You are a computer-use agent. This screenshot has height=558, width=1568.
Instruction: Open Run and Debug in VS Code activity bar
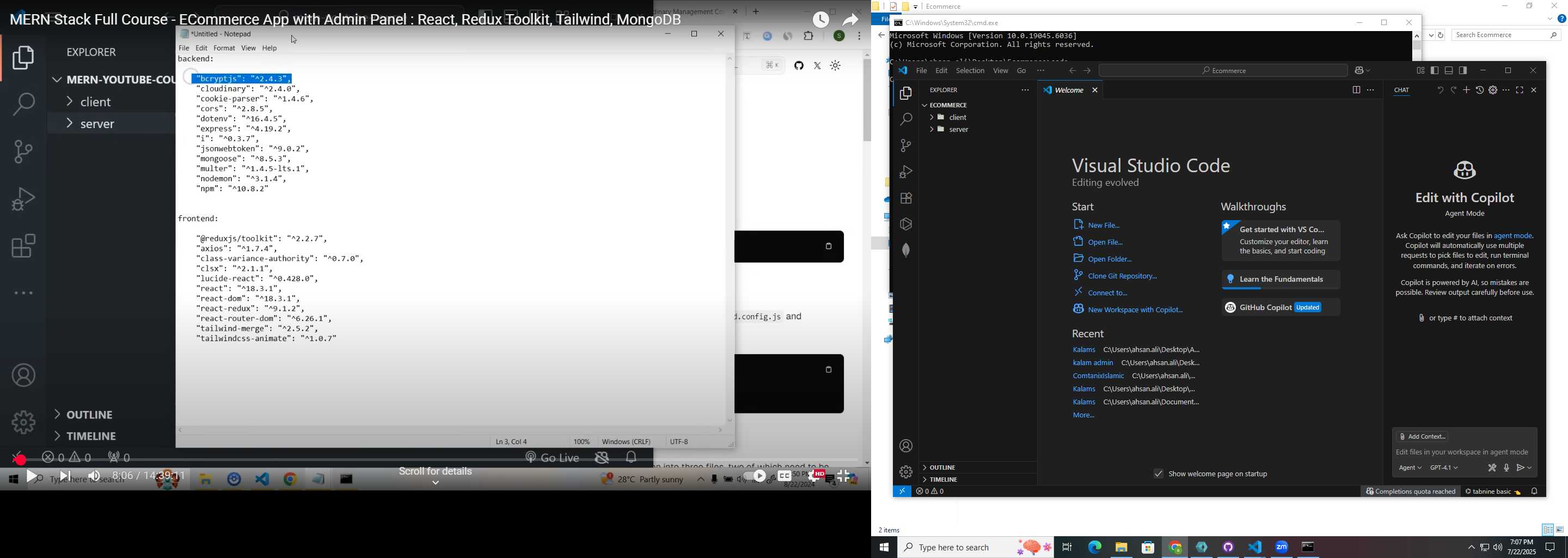pyautogui.click(x=906, y=172)
